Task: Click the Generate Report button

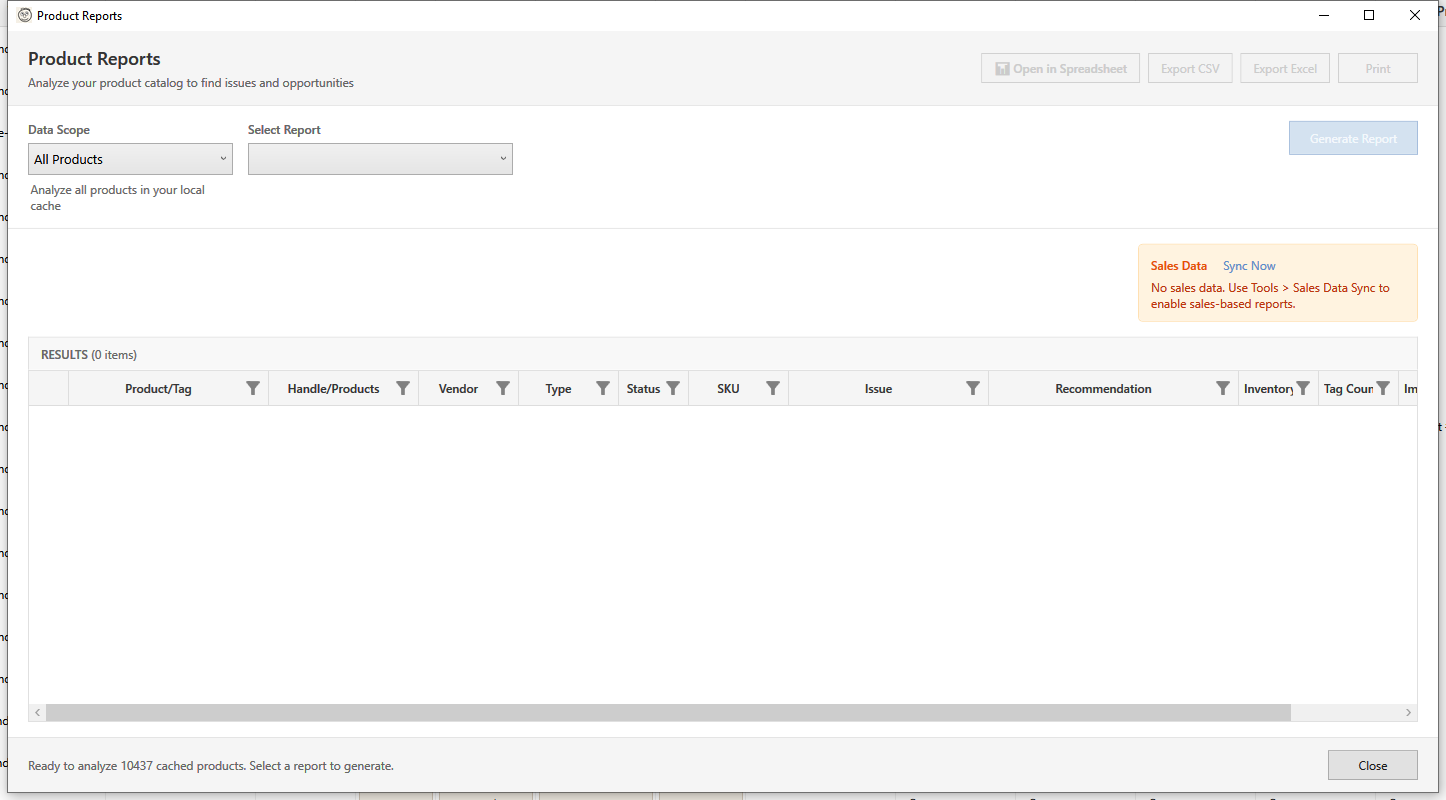Action: tap(1353, 138)
